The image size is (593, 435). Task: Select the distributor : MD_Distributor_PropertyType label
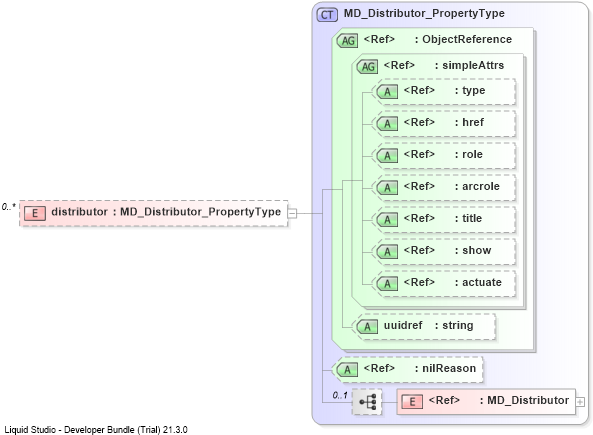tap(166, 212)
